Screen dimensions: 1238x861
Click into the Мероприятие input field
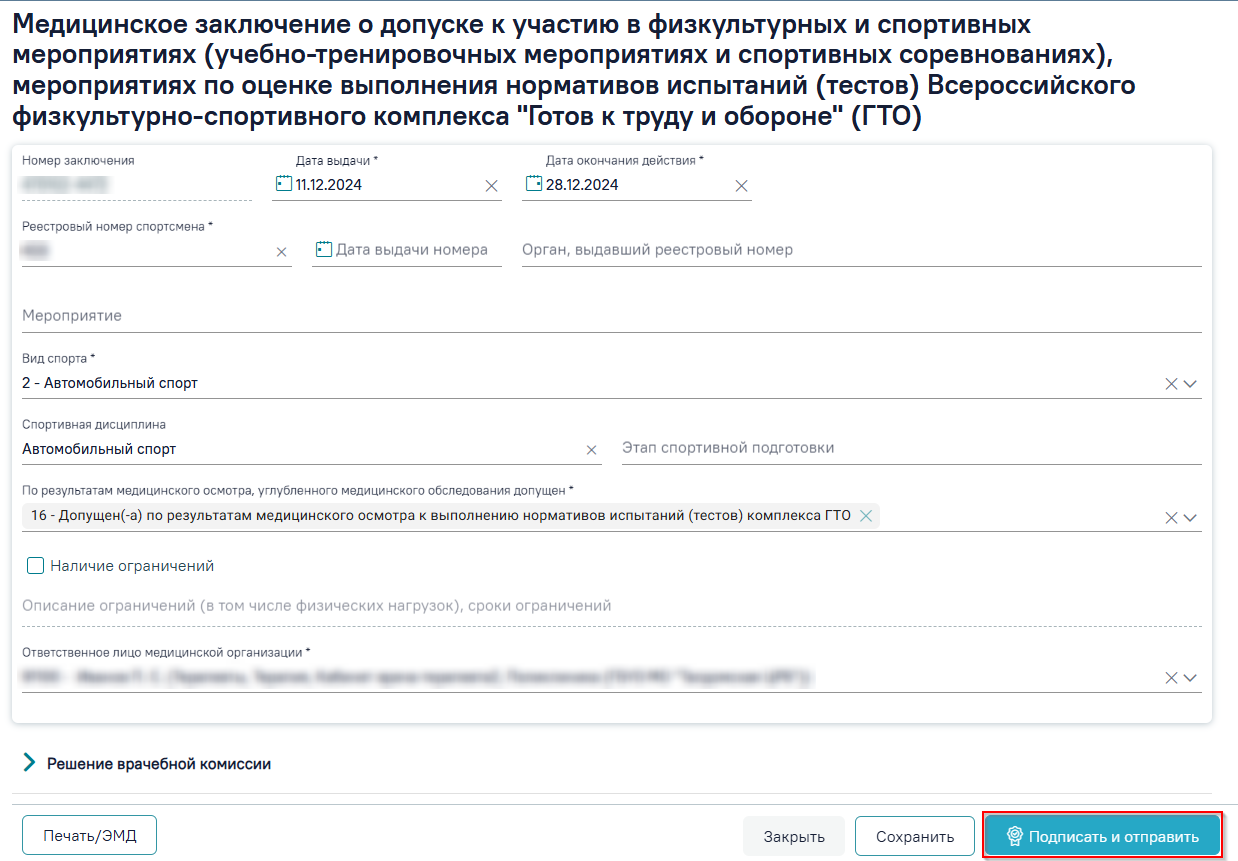click(x=612, y=316)
